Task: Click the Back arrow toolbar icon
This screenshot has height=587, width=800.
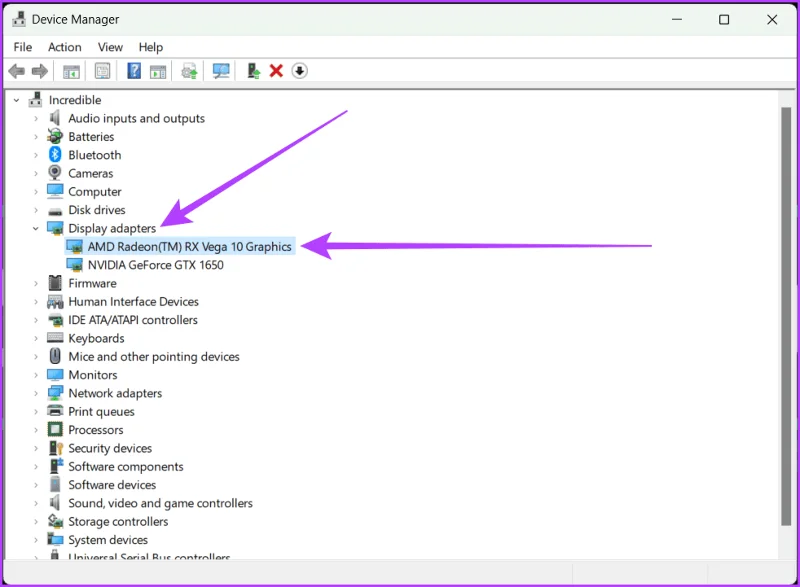Action: (x=17, y=71)
